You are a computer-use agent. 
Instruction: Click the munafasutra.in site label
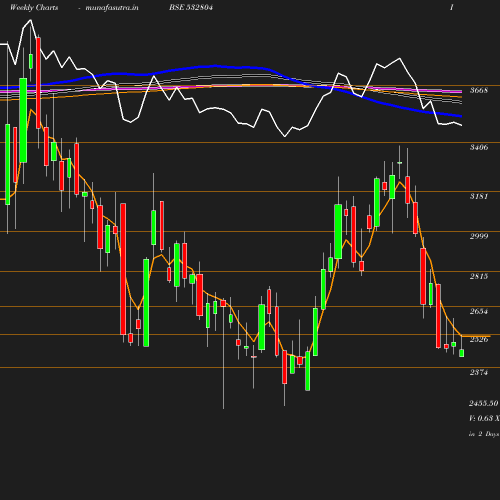coord(112,7)
